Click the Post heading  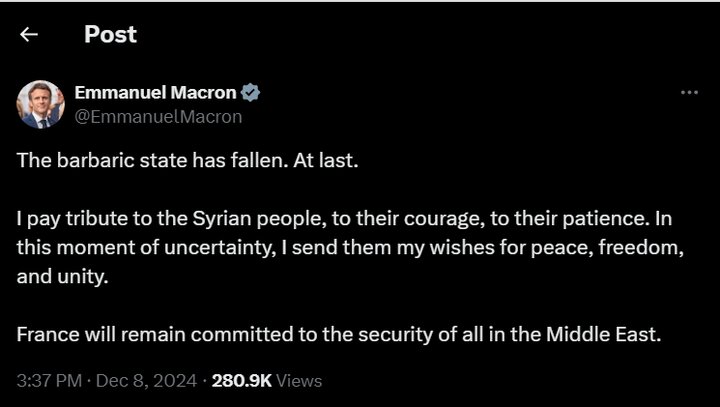point(110,35)
